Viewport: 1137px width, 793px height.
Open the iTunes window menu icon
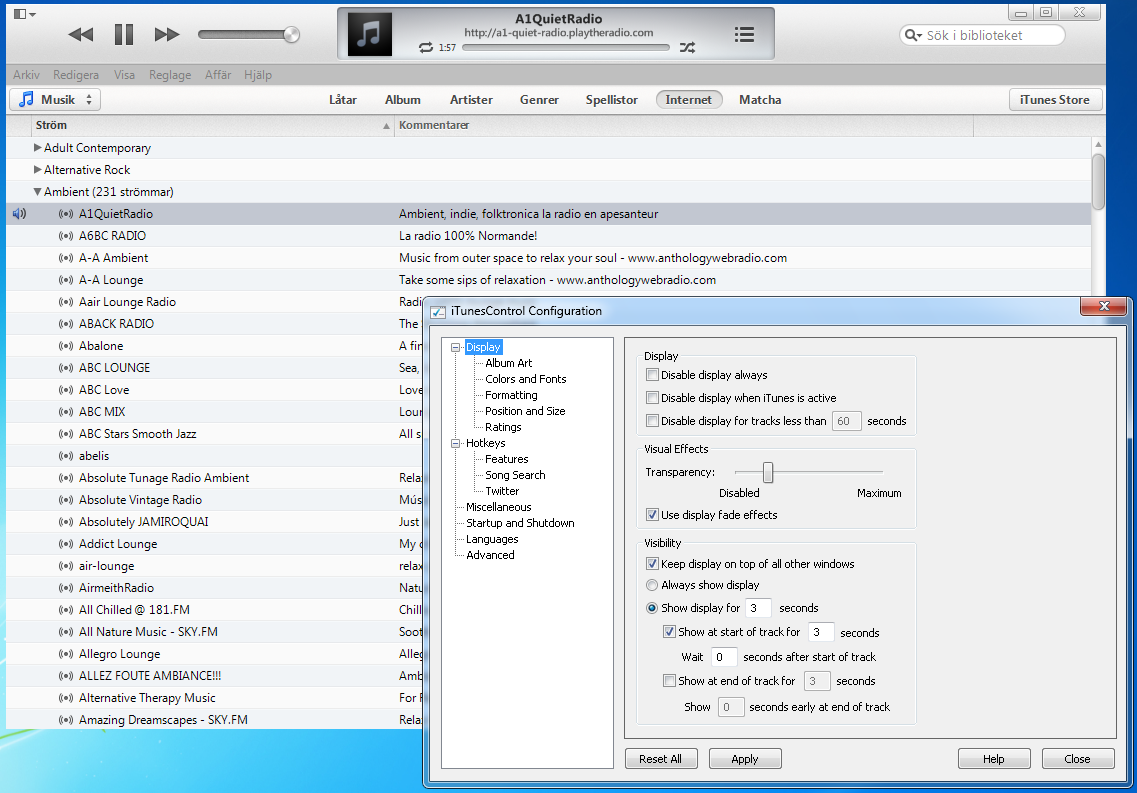[x=24, y=14]
